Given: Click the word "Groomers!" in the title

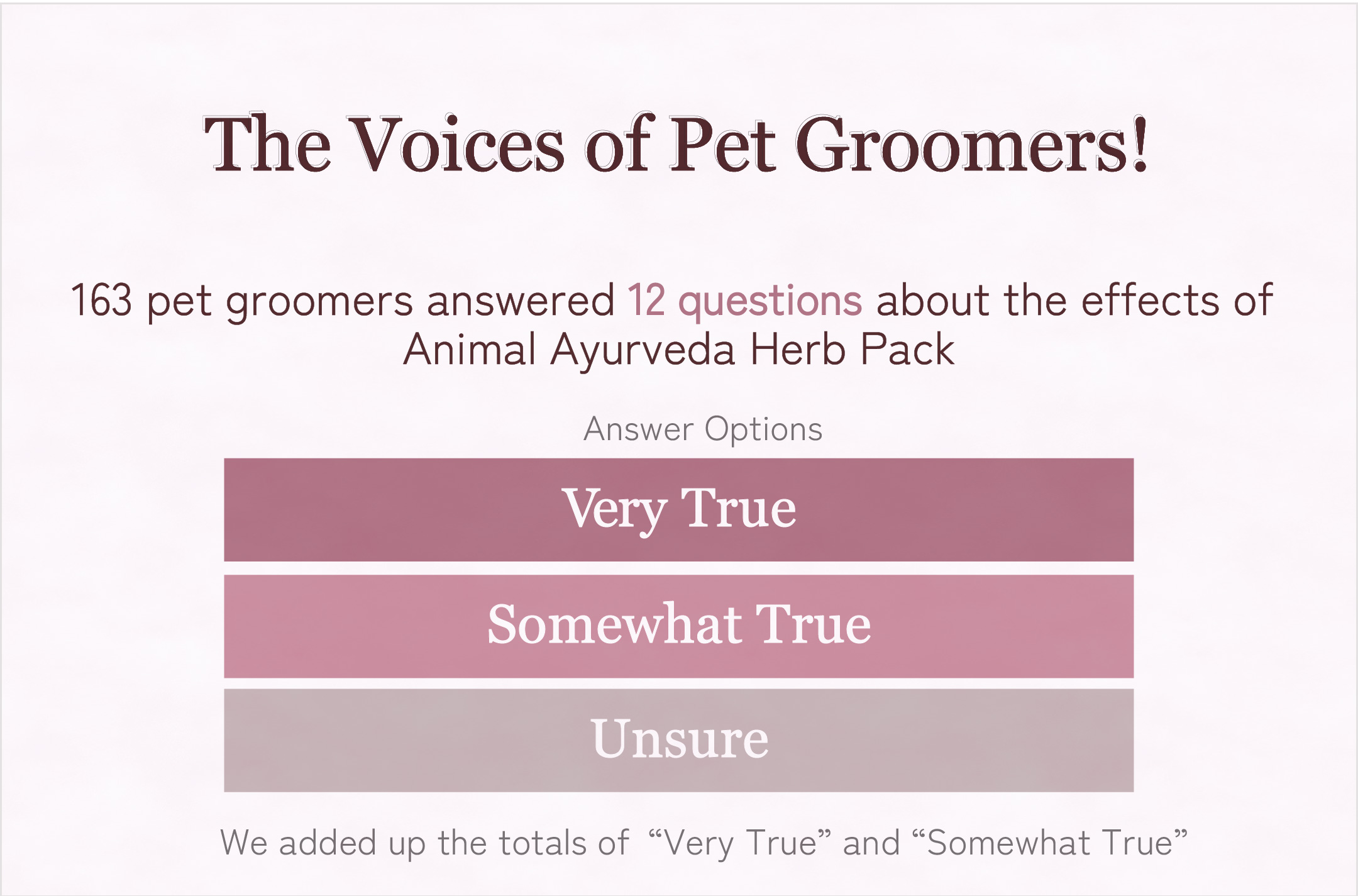Looking at the screenshot, I should point(972,145).
